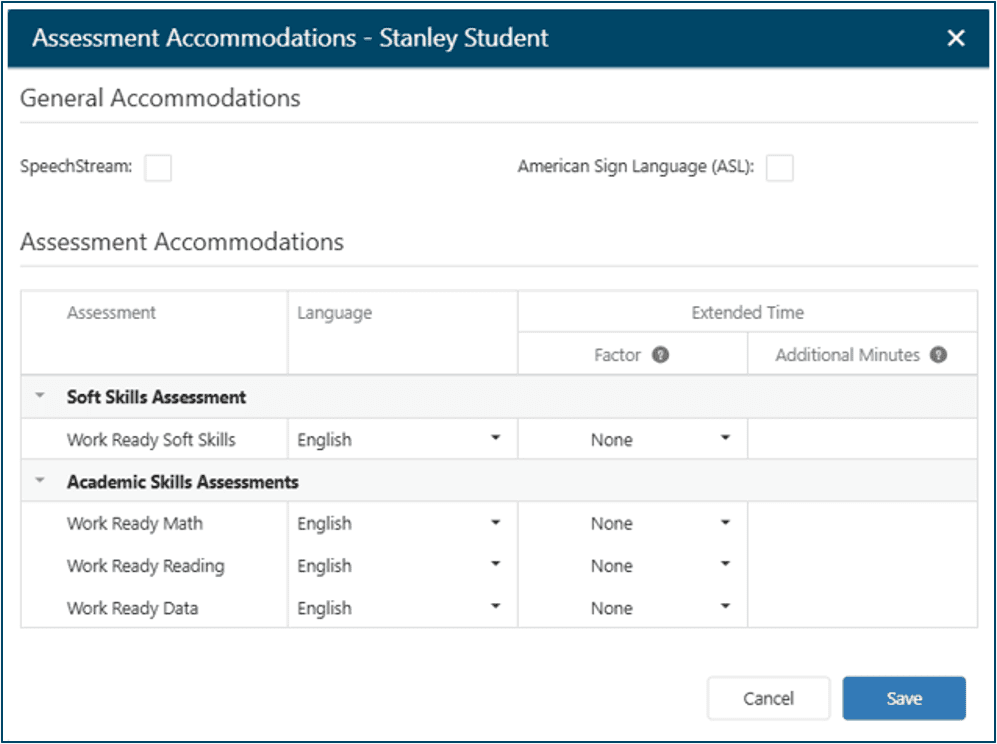Click the Assessment column header

click(111, 312)
